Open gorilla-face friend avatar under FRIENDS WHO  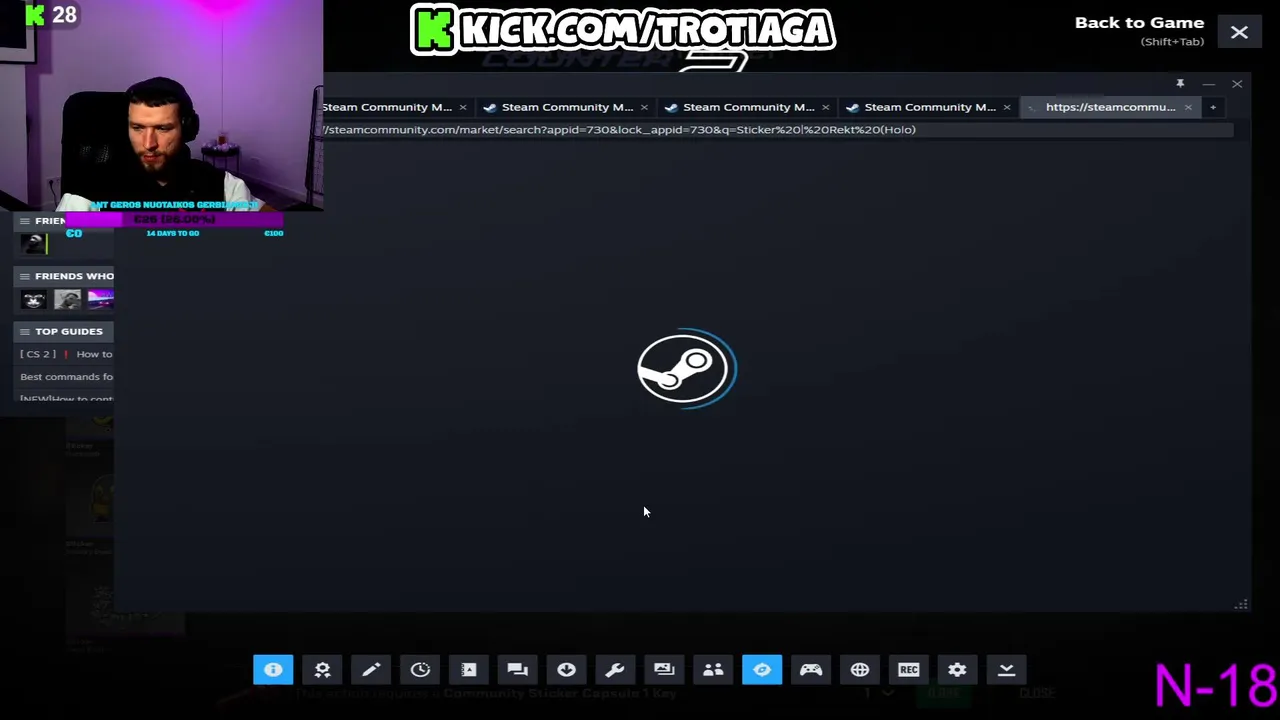34,299
